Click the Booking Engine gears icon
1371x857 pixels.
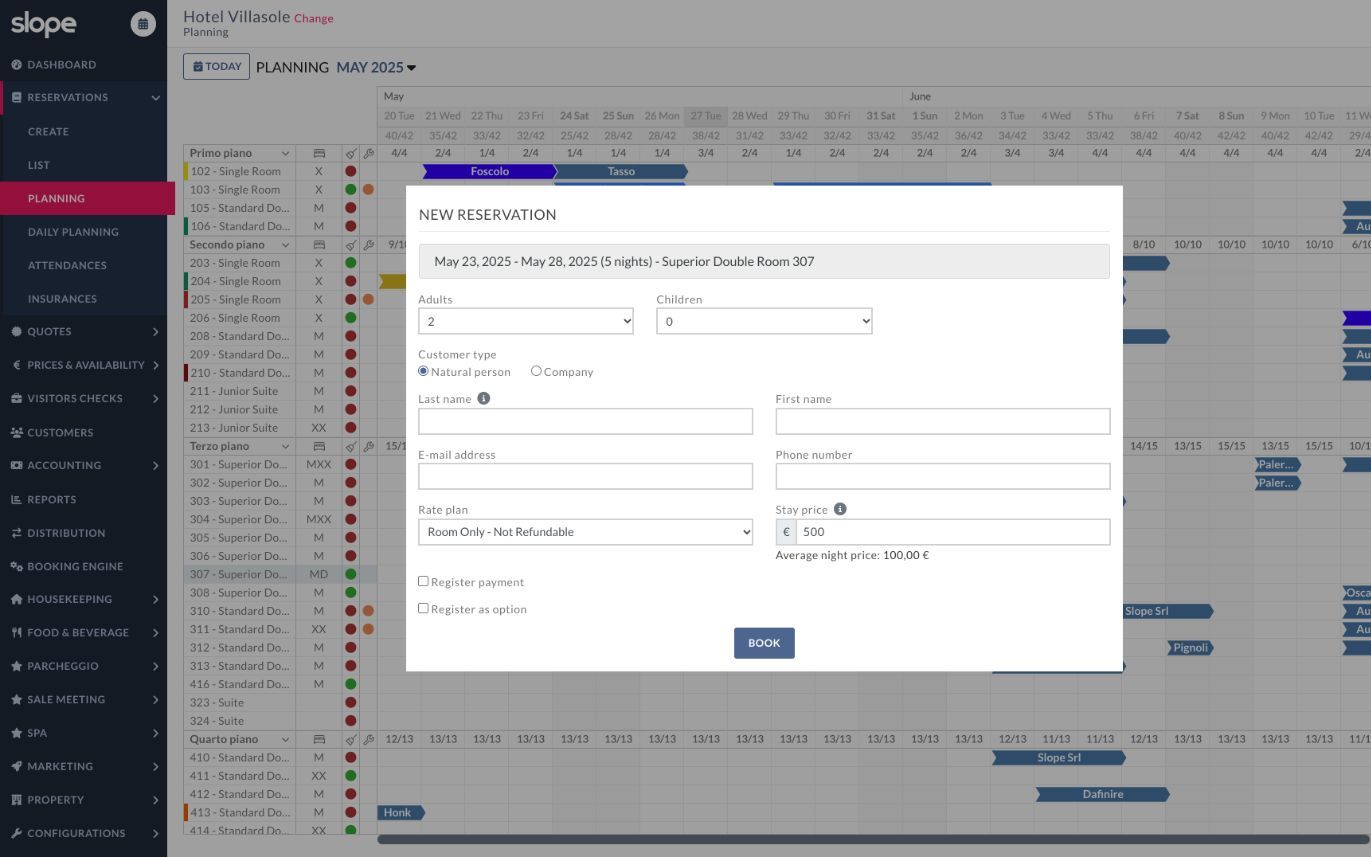[16, 567]
